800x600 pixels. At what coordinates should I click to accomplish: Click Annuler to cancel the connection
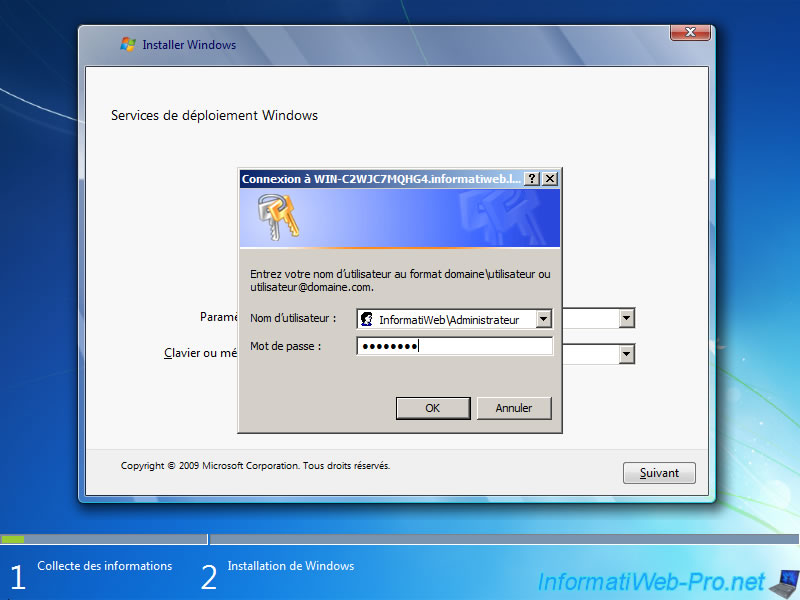coord(514,408)
